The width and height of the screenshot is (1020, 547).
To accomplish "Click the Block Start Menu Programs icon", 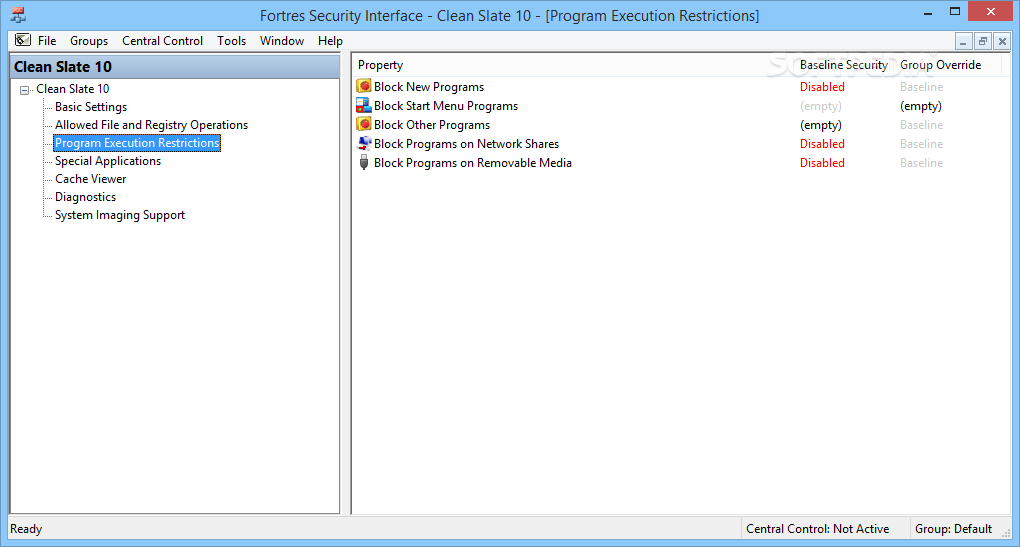I will (364, 105).
